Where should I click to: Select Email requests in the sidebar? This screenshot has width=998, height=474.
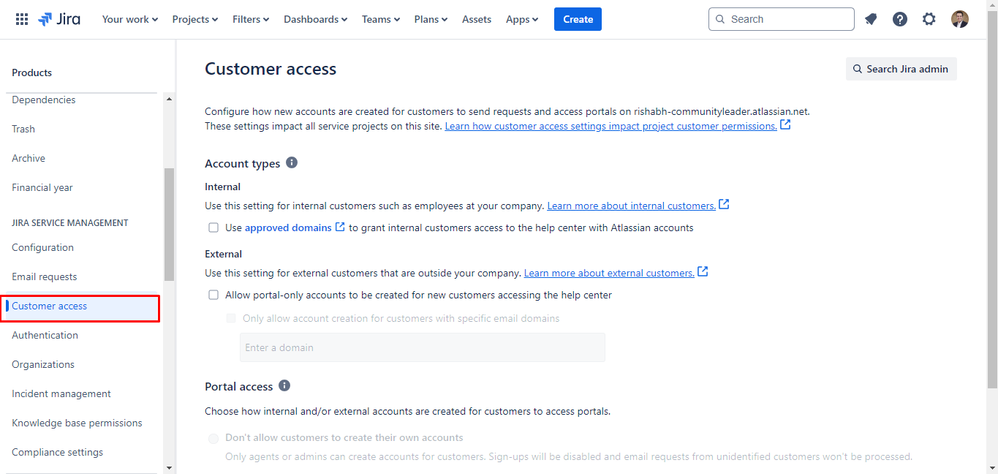coord(45,277)
